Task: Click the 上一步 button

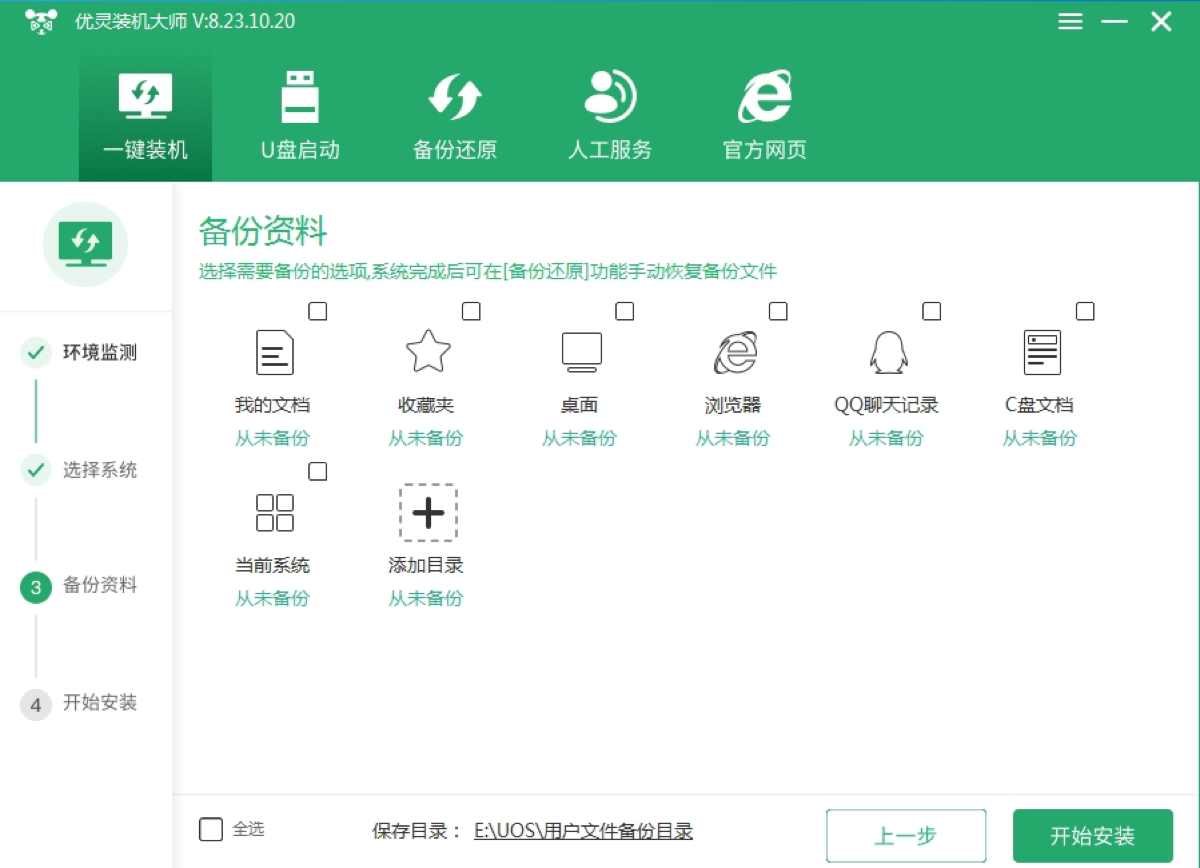Action: 906,836
